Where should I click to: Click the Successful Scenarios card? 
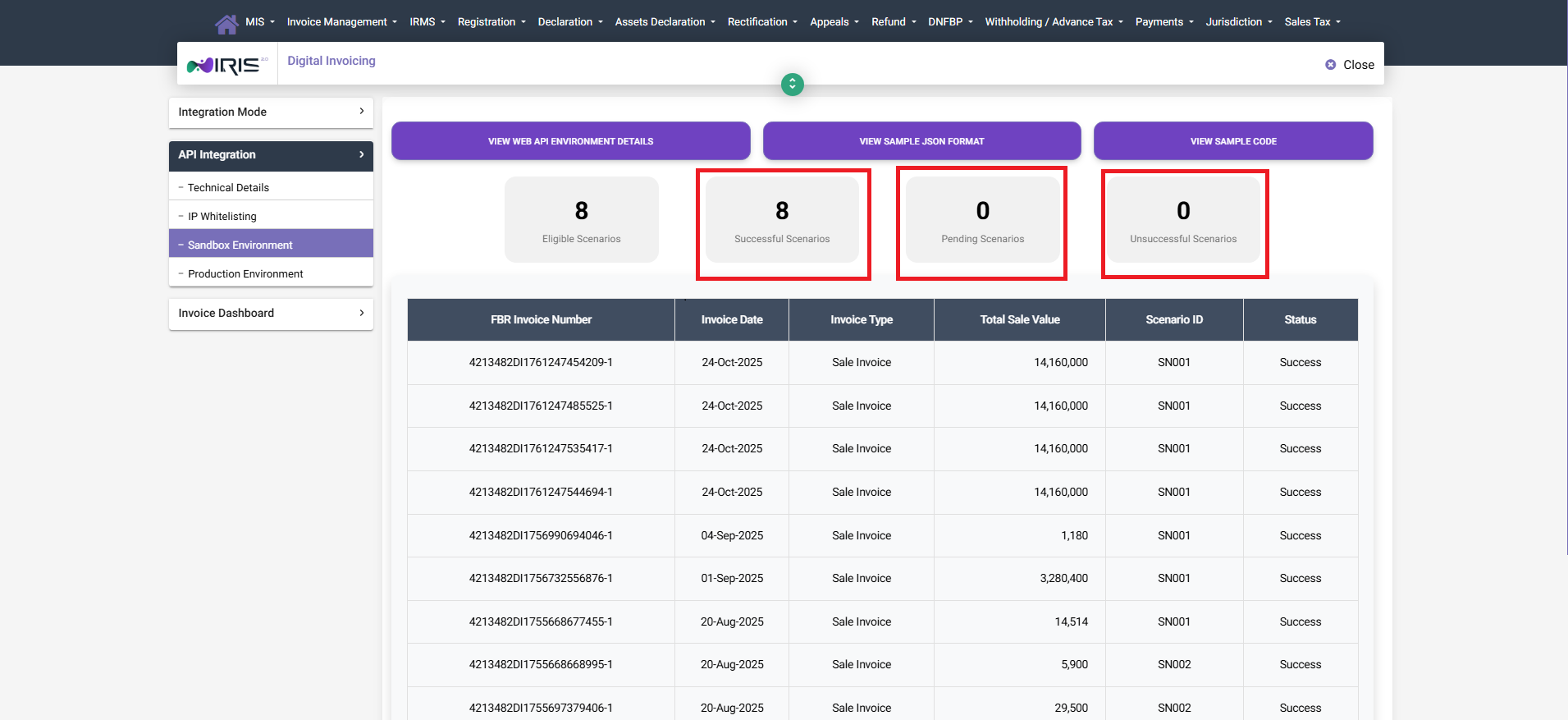782,220
